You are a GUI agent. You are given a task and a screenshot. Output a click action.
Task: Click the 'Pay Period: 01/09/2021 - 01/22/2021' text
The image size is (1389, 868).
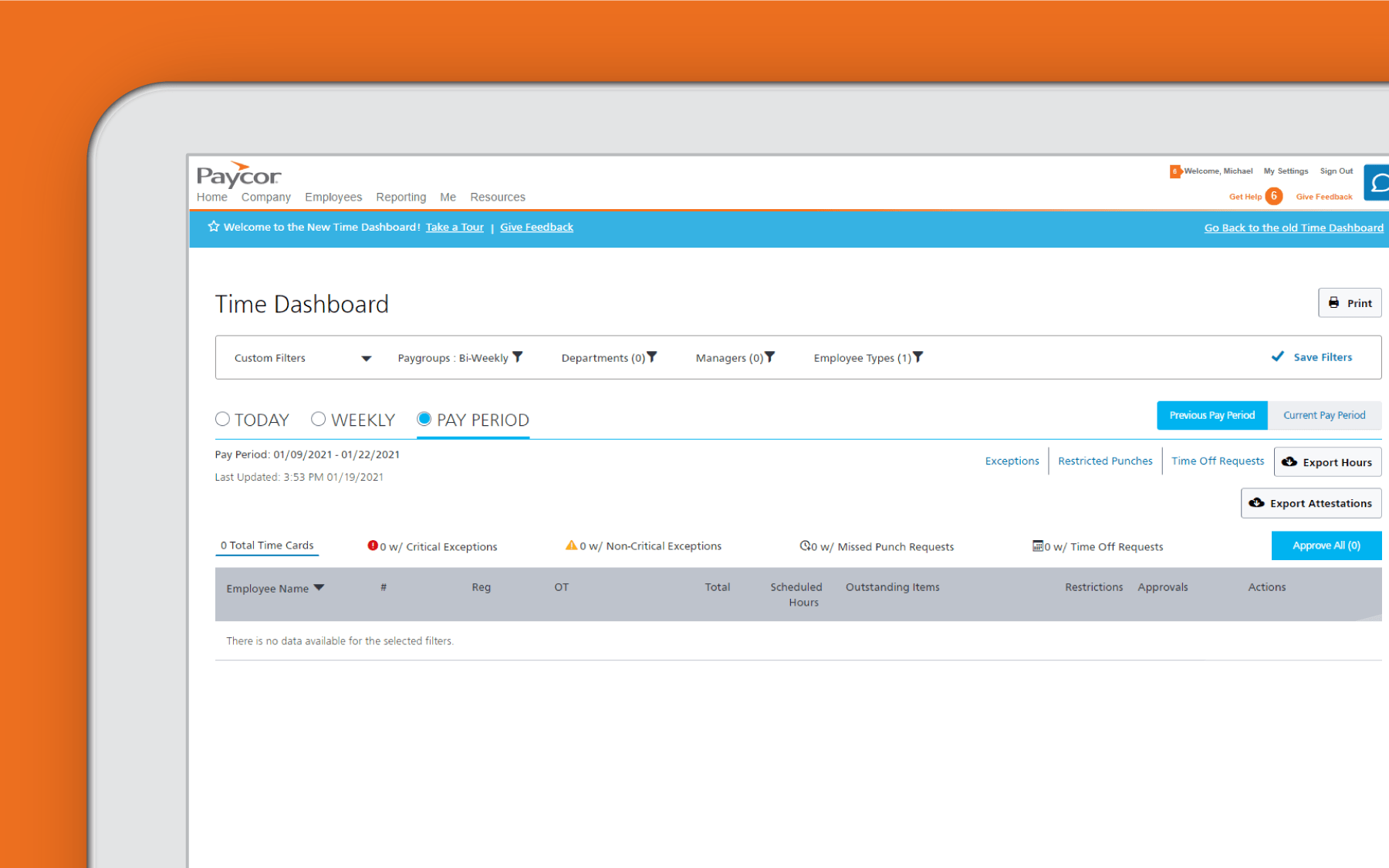click(307, 454)
